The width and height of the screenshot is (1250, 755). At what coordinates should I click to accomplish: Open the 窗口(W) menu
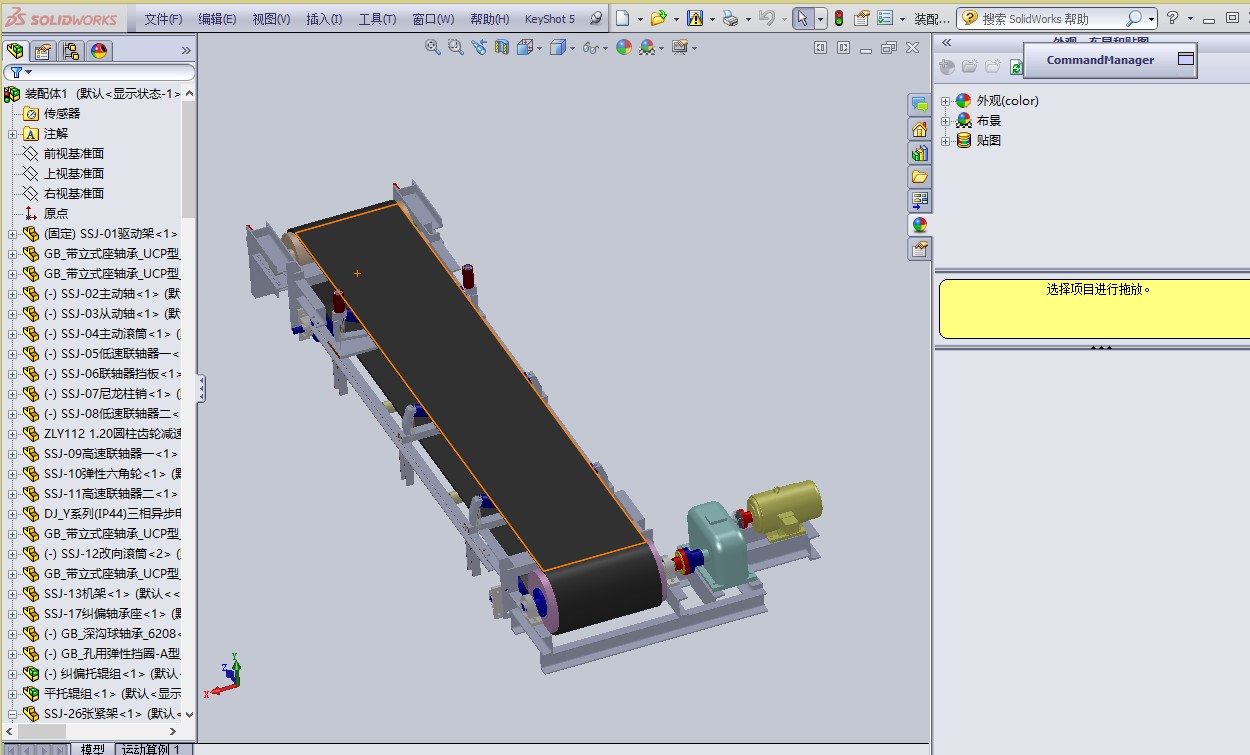tap(433, 19)
